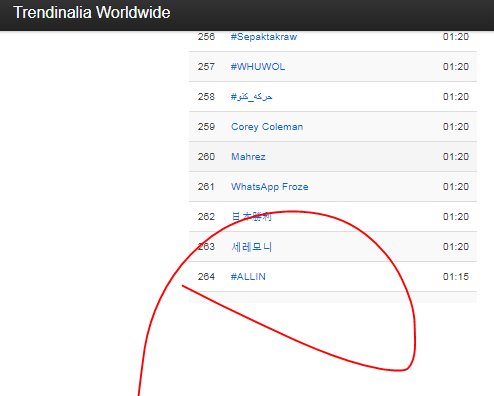Click the 01:15 duration in #ALLIN row

[x=456, y=277]
